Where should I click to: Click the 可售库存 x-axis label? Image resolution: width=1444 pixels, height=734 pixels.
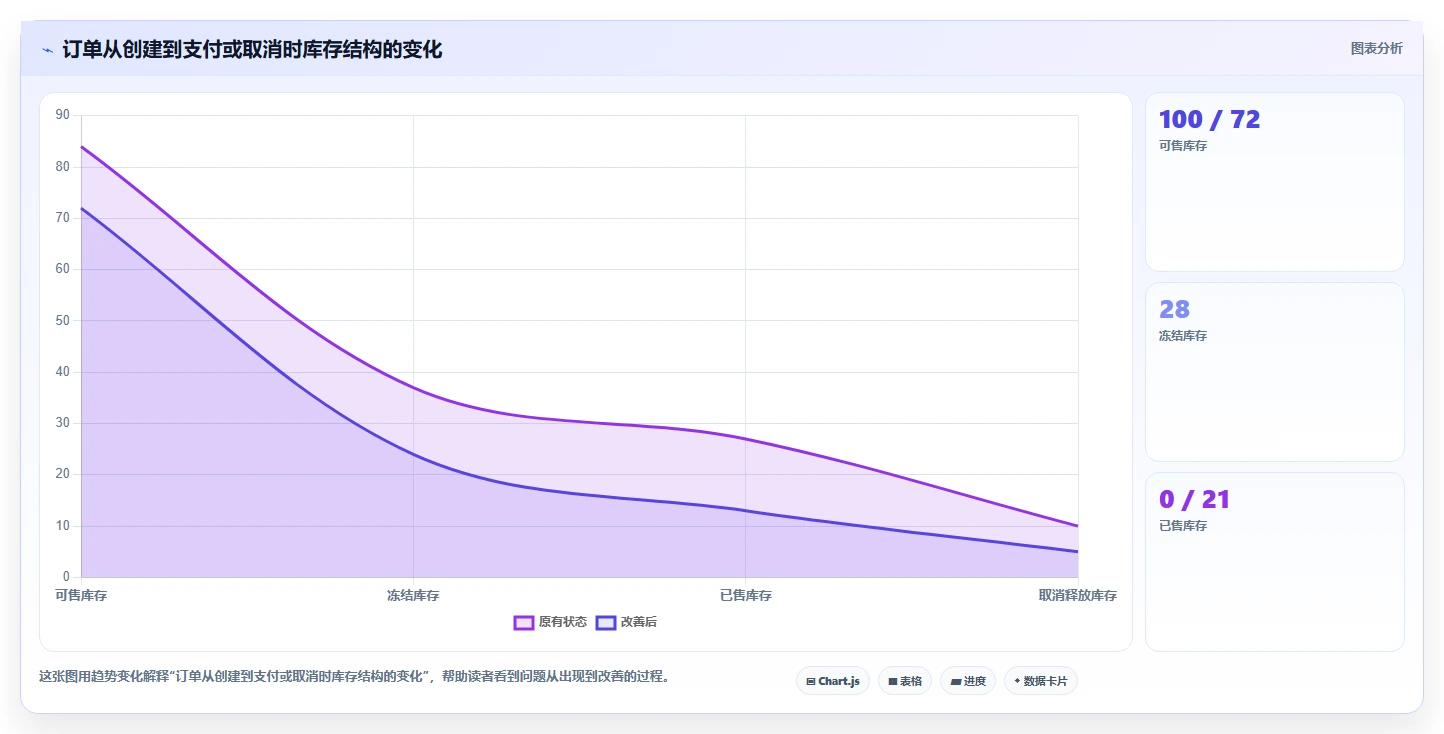click(81, 595)
